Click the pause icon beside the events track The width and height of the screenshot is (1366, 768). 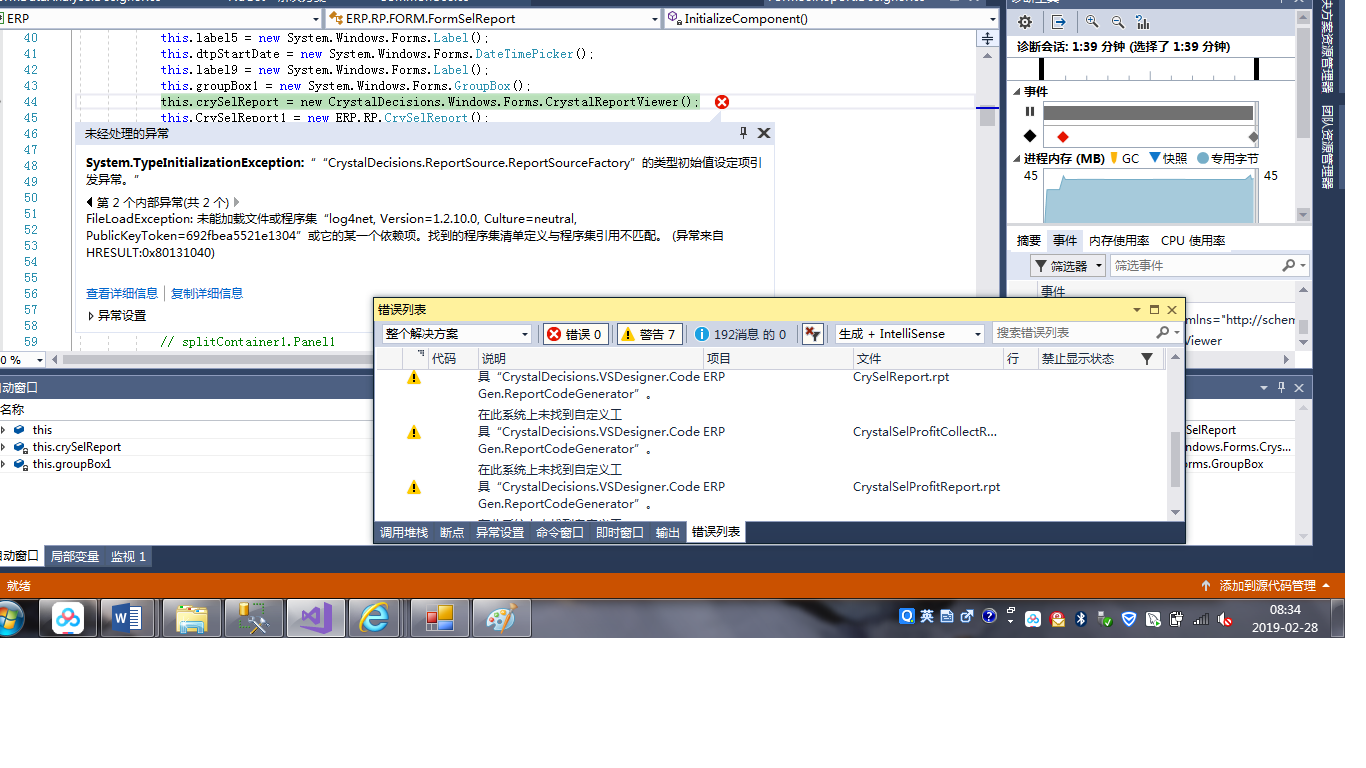pyautogui.click(x=1030, y=112)
